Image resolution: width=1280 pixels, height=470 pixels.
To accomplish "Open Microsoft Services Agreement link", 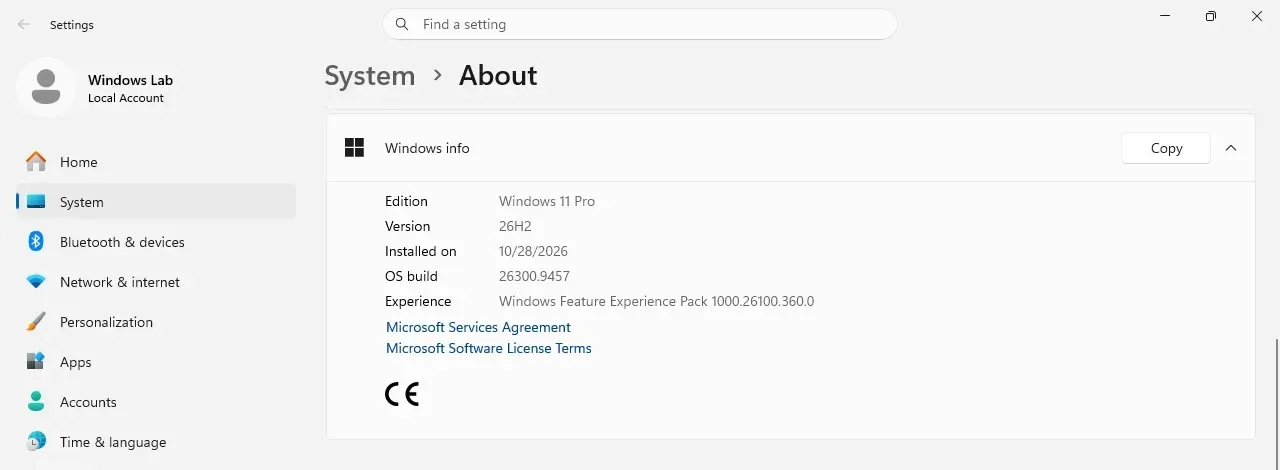I will (478, 327).
